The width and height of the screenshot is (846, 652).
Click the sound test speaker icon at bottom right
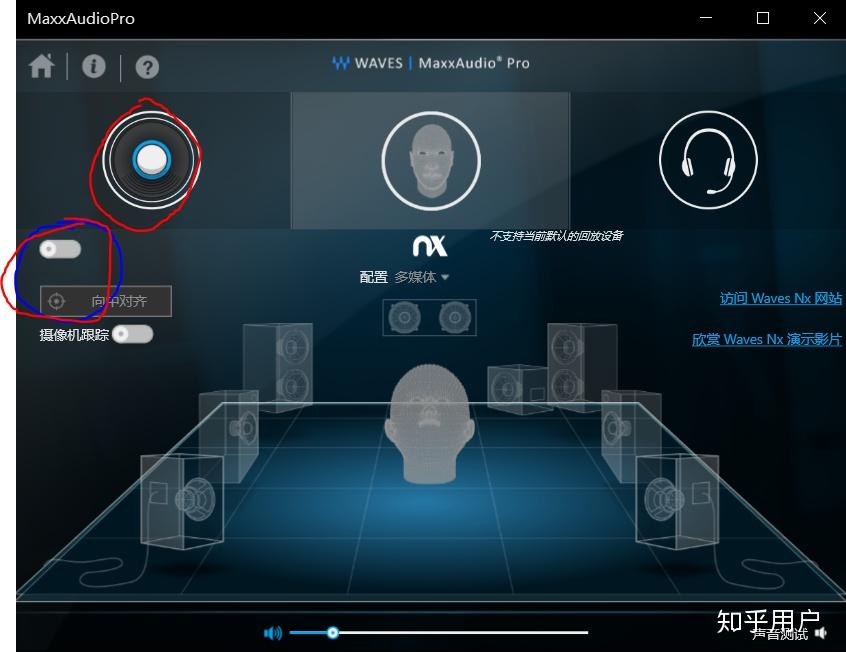tap(820, 632)
